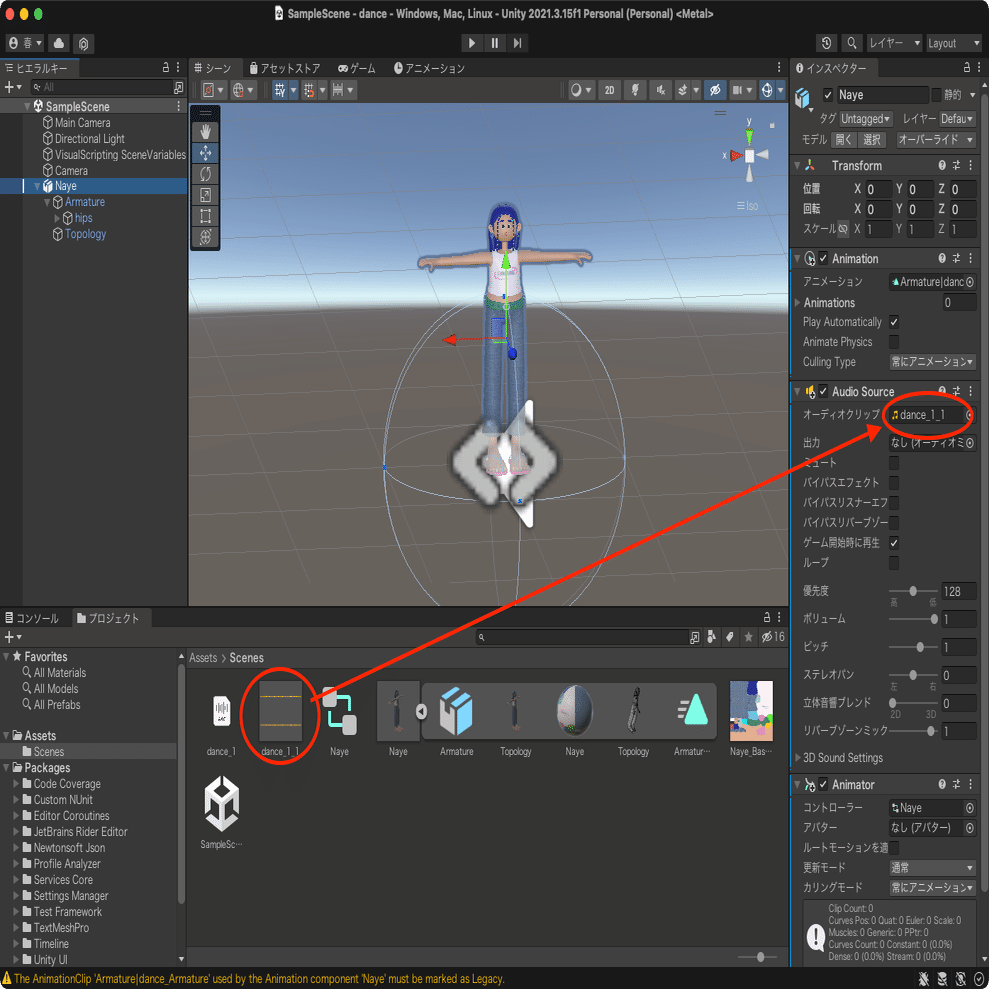Screen dimensions: 989x989
Task: Switch to the ゲーム tab
Action: click(357, 68)
